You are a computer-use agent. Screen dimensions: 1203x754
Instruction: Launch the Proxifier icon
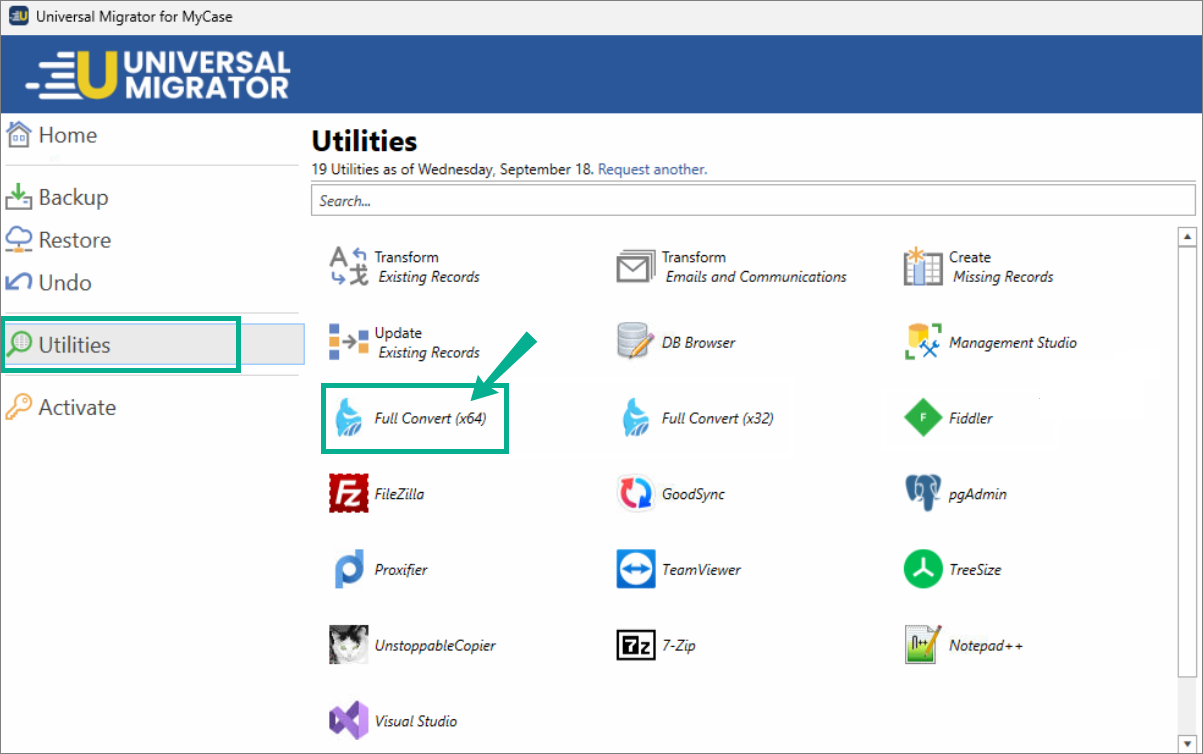point(349,570)
